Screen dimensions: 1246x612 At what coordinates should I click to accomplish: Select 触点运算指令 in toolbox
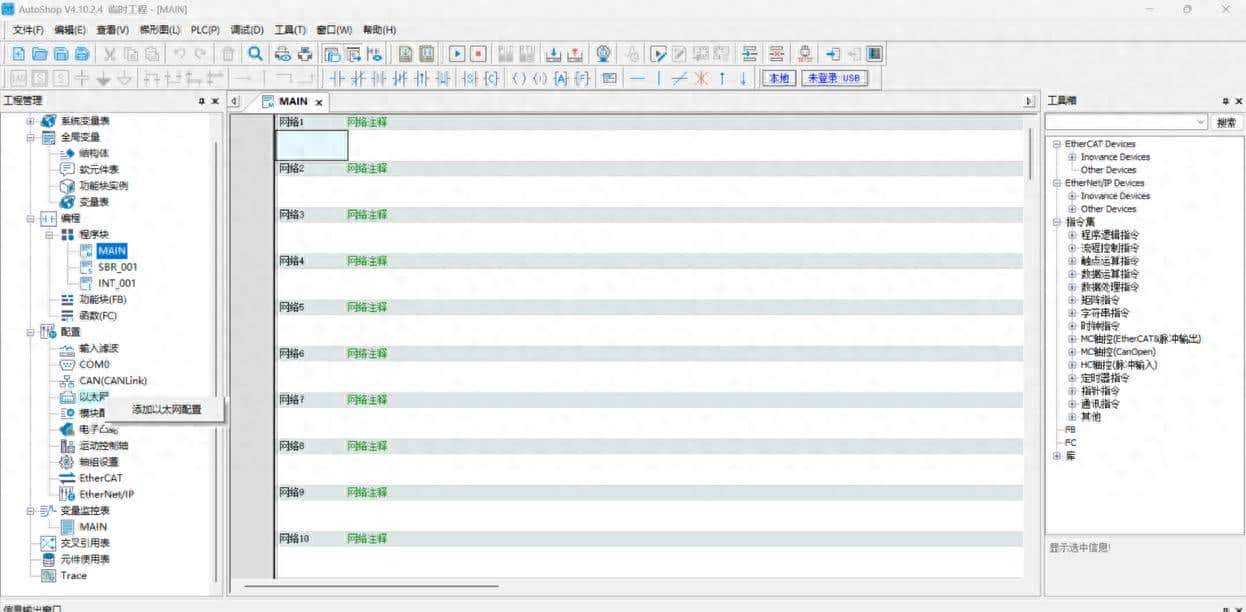pyautogui.click(x=1109, y=261)
